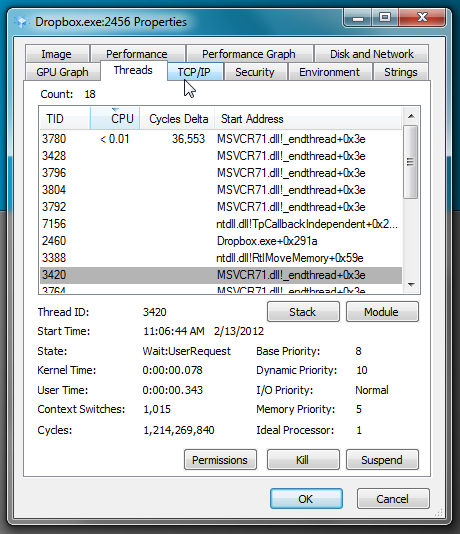Open the Security tab
The image size is (460, 534).
(255, 72)
